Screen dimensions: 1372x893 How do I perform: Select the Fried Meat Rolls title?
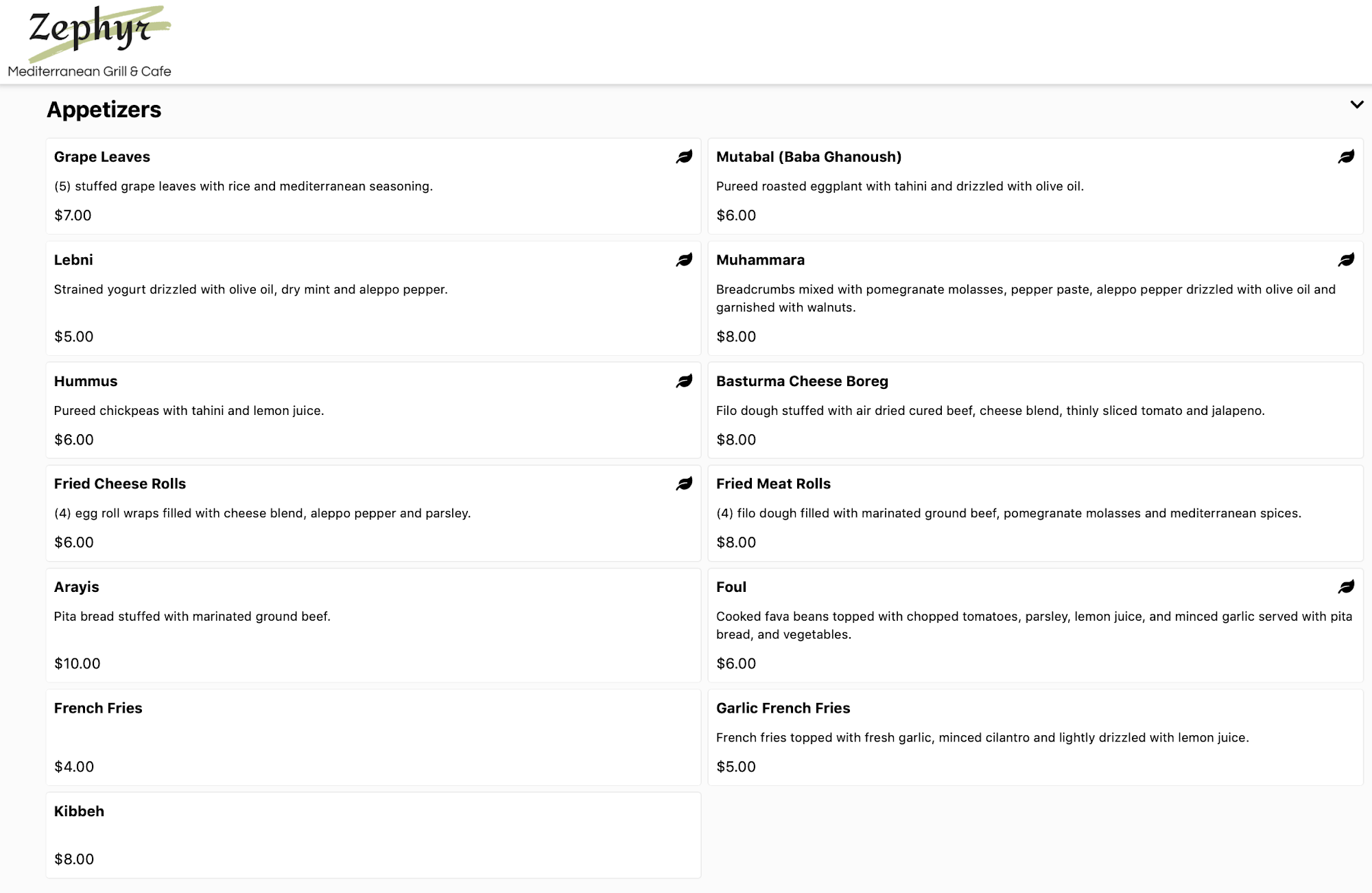[x=773, y=484]
